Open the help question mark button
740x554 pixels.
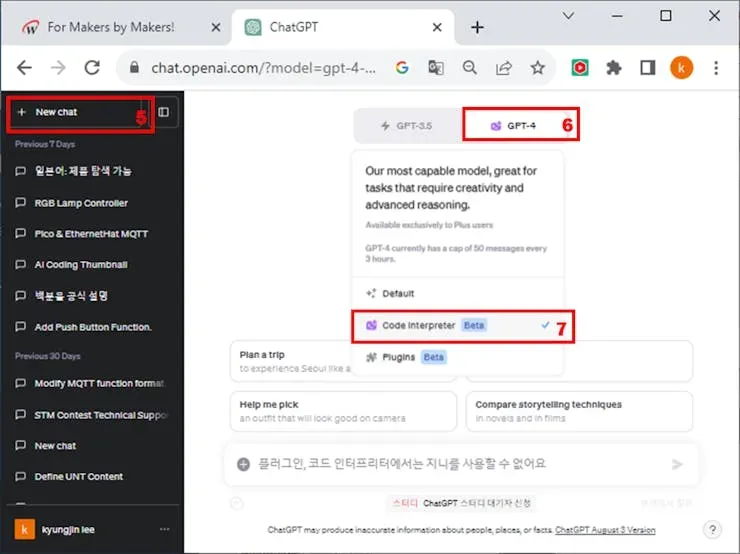tap(713, 529)
